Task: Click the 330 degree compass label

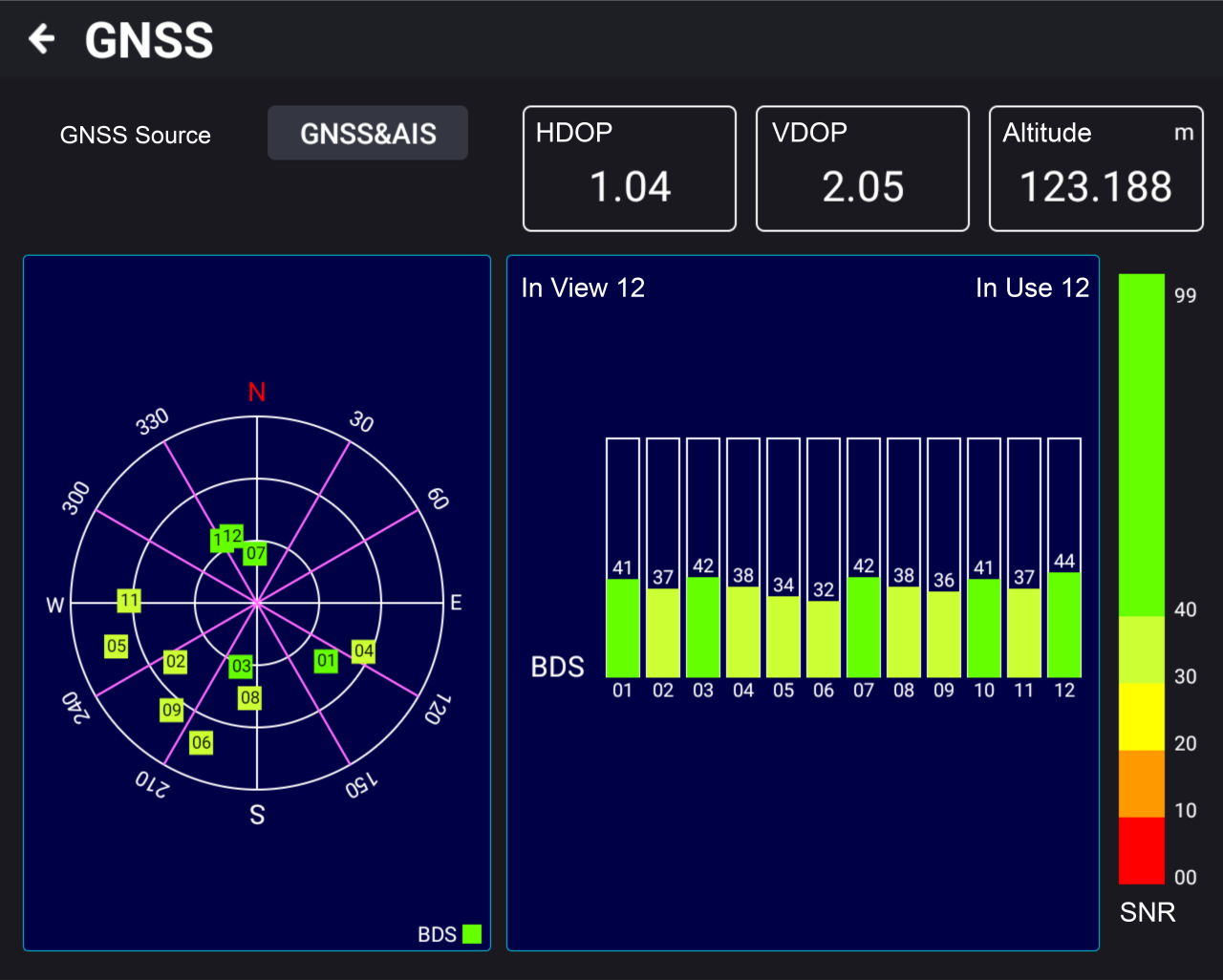Action: coord(152,421)
